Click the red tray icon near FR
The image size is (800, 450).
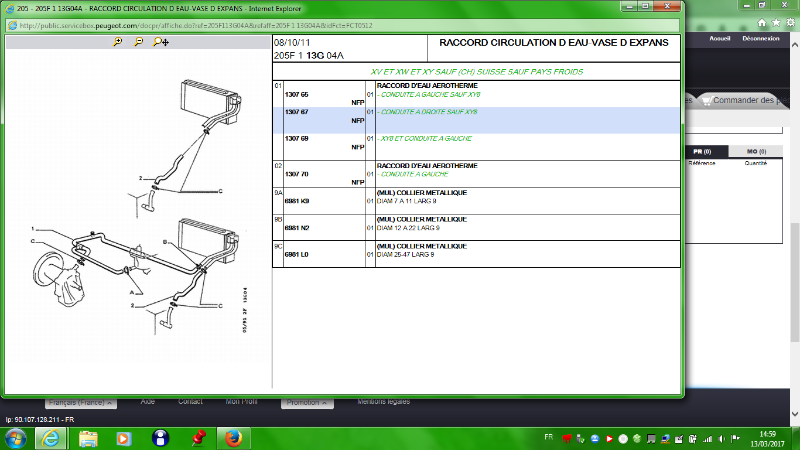coord(566,439)
